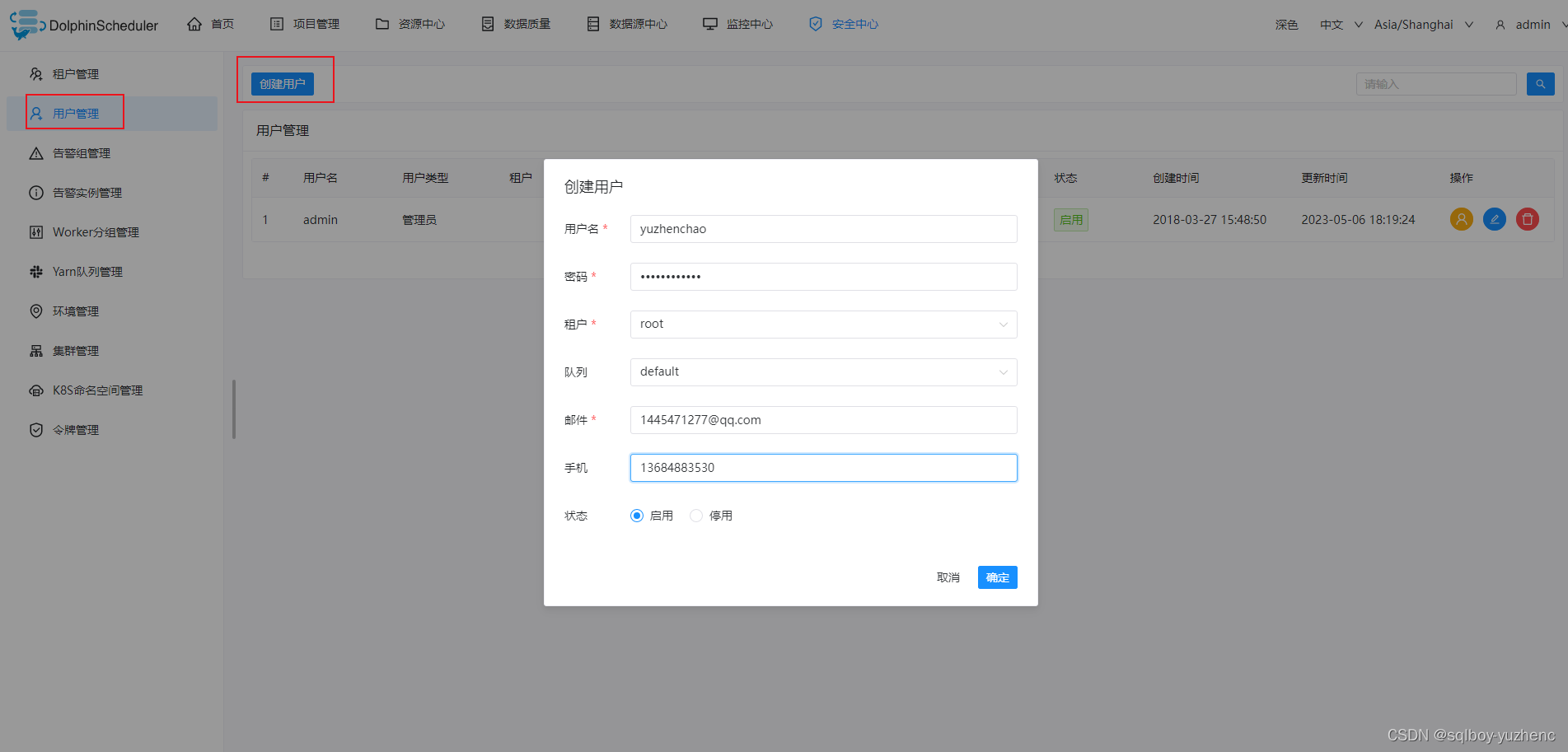Click the Yarn queue icon
Image resolution: width=1568 pixels, height=752 pixels.
pos(36,272)
